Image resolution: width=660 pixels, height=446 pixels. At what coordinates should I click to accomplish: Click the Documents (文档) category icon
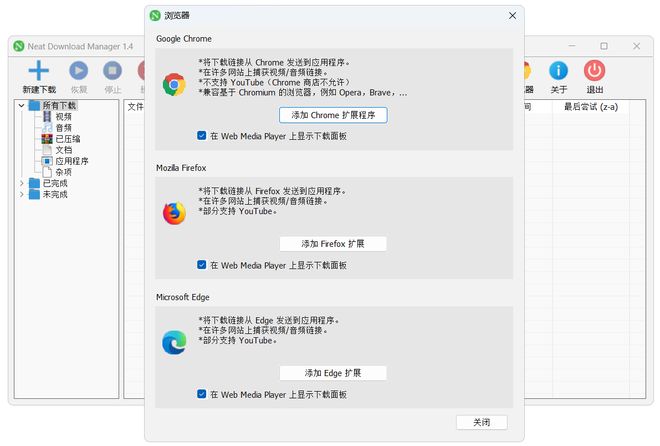[47, 150]
